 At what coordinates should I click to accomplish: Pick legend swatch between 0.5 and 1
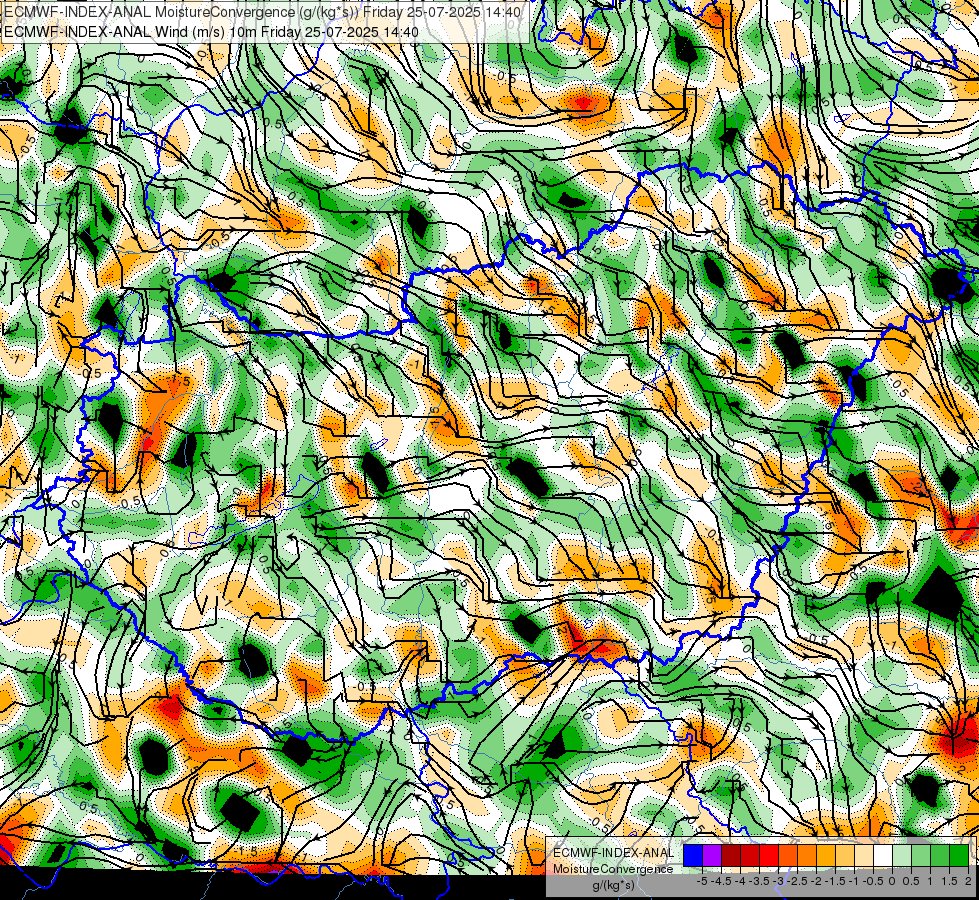tap(921, 856)
